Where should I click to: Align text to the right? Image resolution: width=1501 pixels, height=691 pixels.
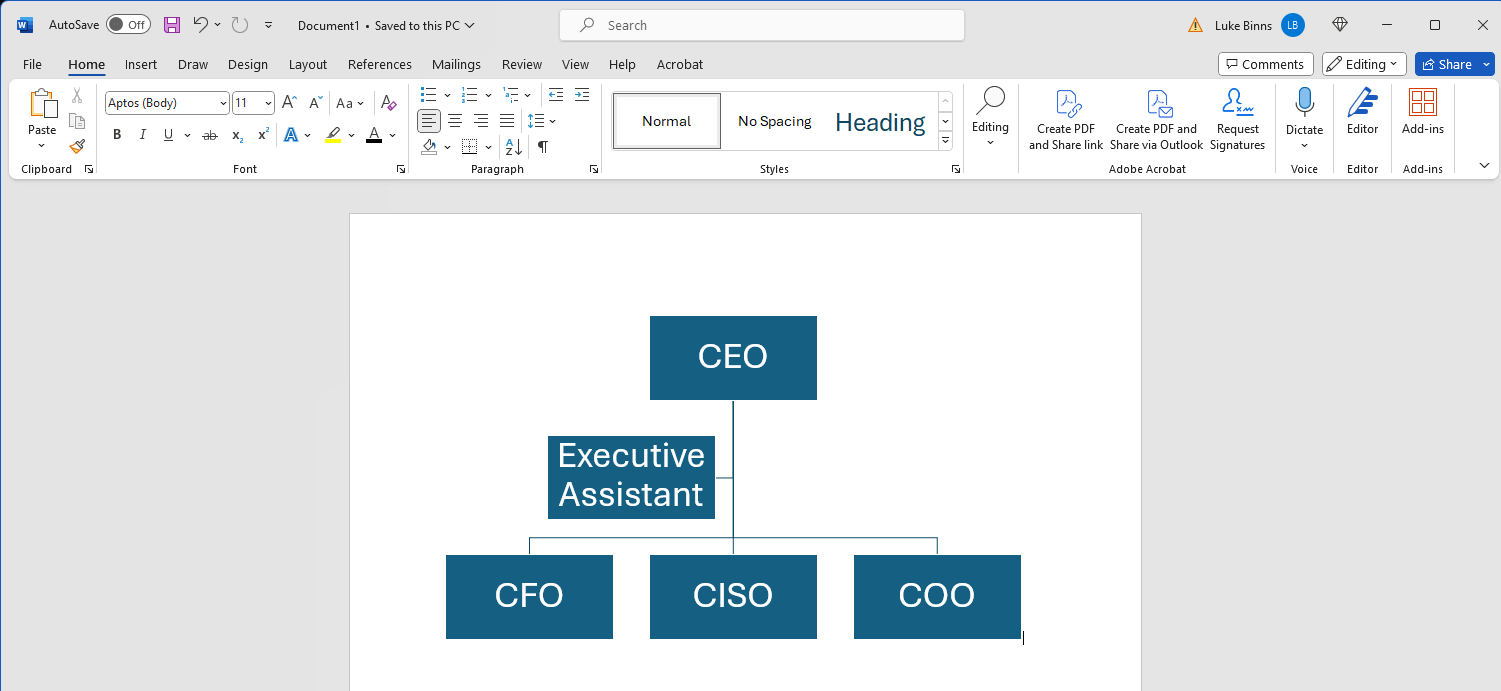point(481,121)
